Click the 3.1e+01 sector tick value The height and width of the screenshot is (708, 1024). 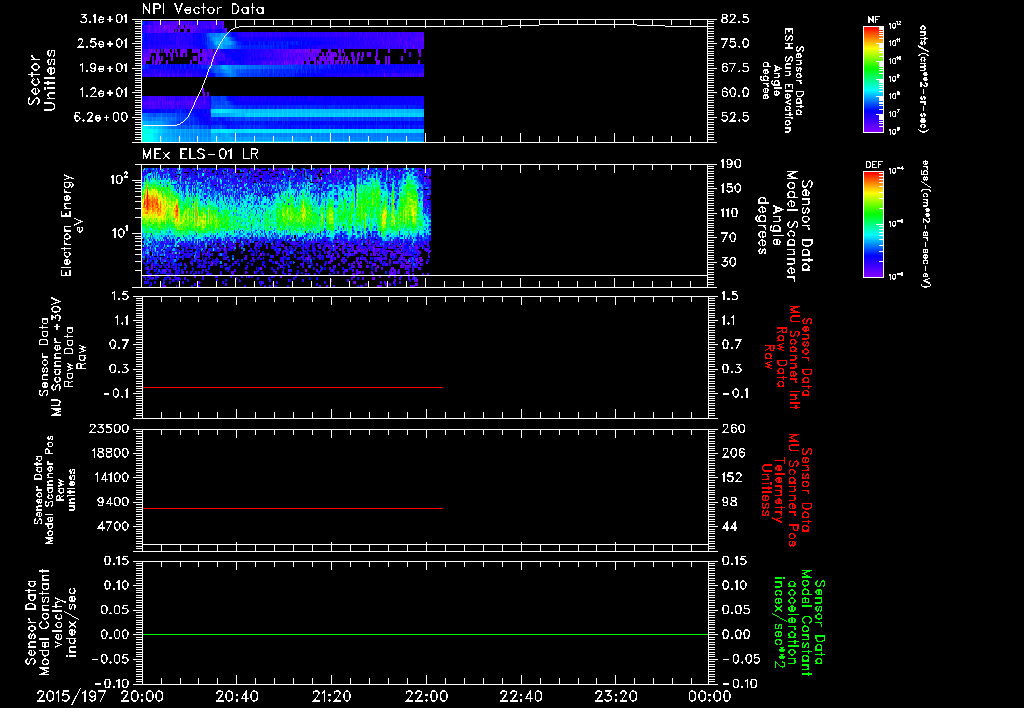pos(105,19)
